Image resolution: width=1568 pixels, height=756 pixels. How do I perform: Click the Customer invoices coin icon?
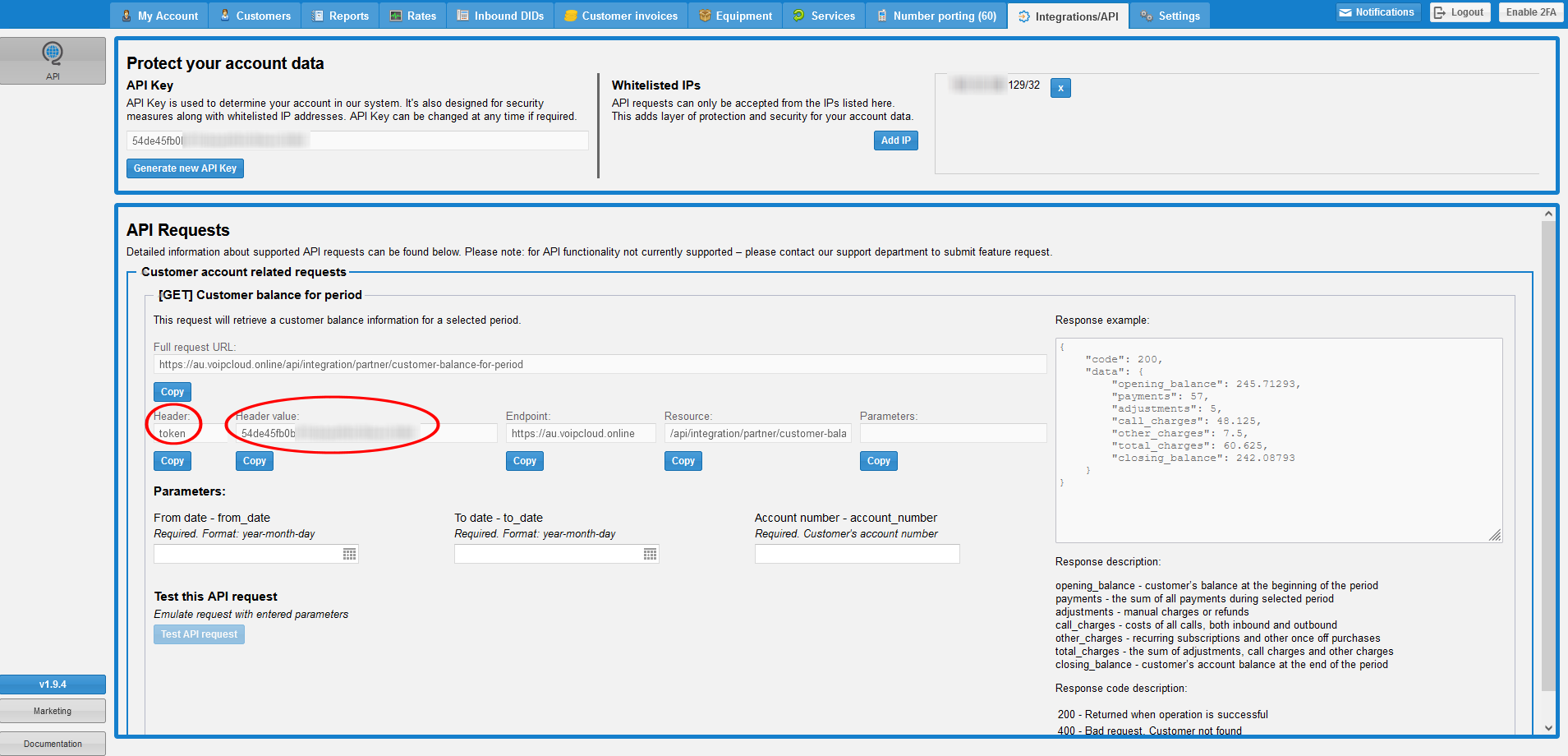coord(571,16)
